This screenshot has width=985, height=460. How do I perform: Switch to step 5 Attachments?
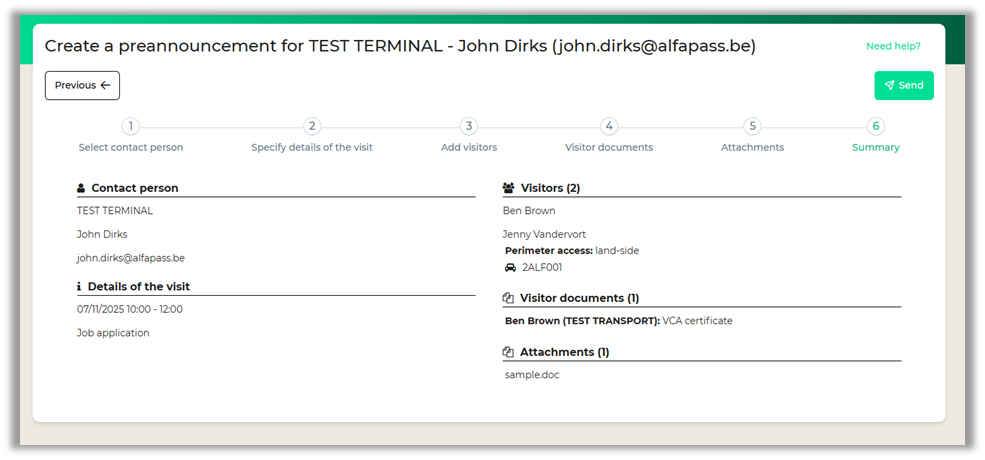pos(753,127)
